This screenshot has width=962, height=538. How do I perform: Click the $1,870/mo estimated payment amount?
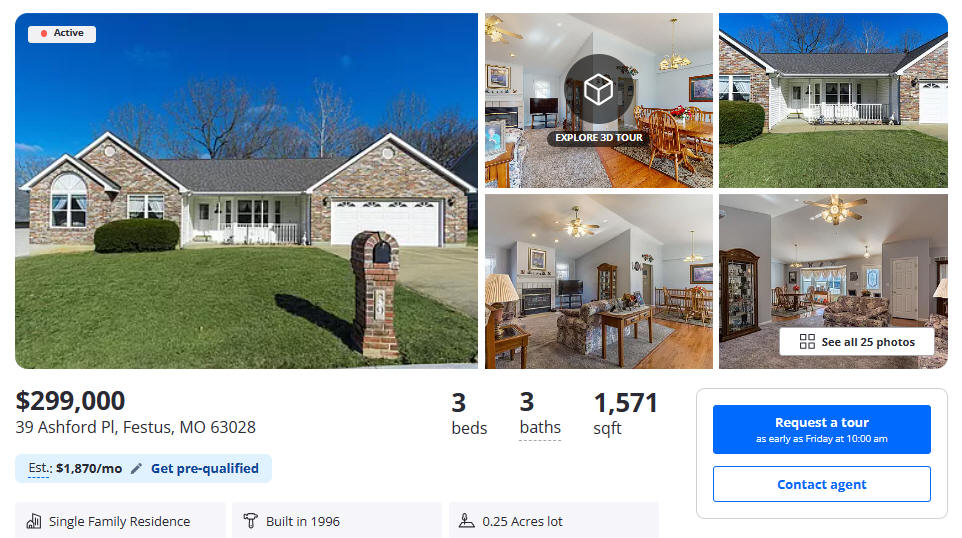coord(89,469)
